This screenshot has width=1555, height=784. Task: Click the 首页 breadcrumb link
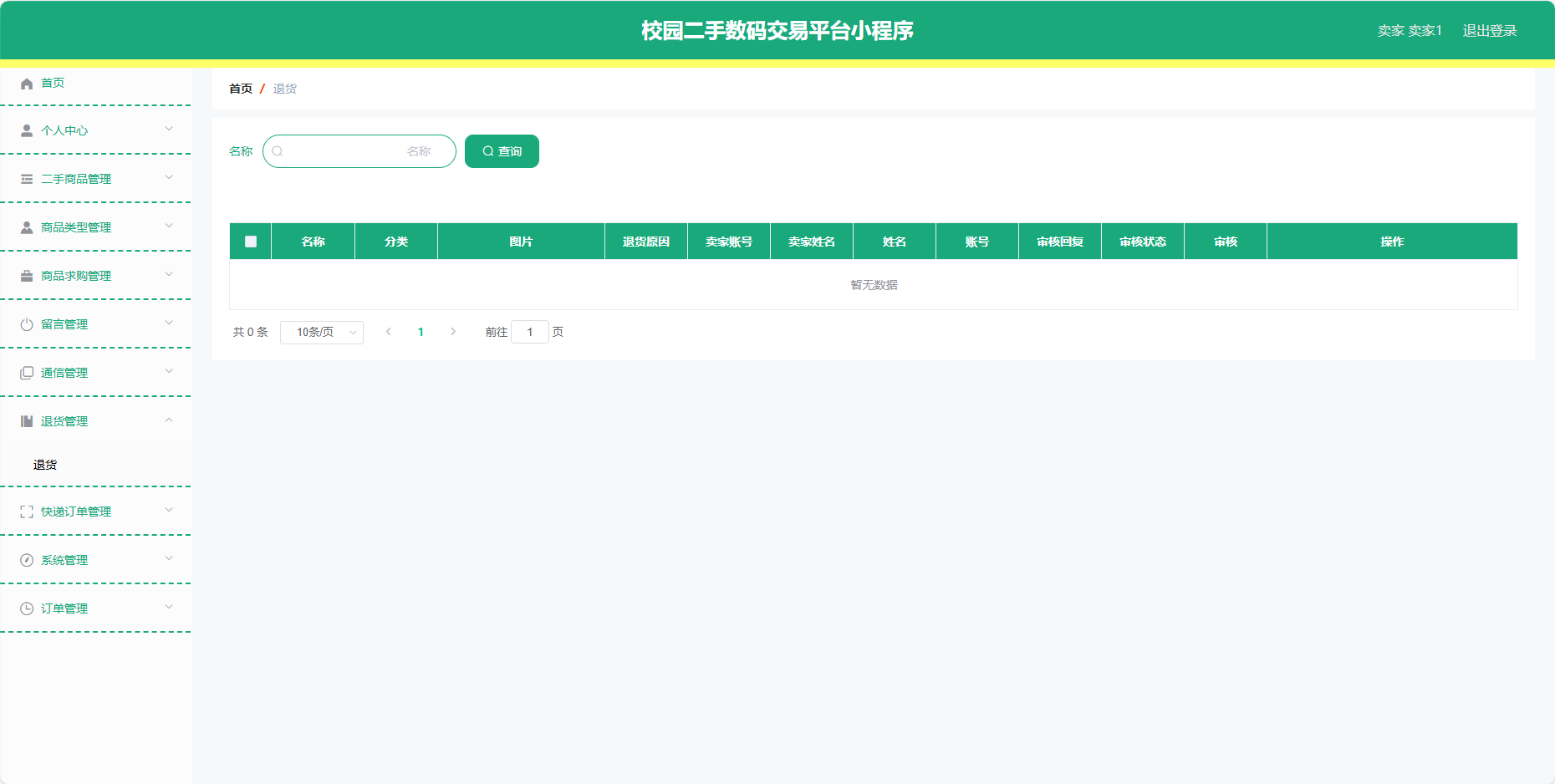[x=241, y=89]
